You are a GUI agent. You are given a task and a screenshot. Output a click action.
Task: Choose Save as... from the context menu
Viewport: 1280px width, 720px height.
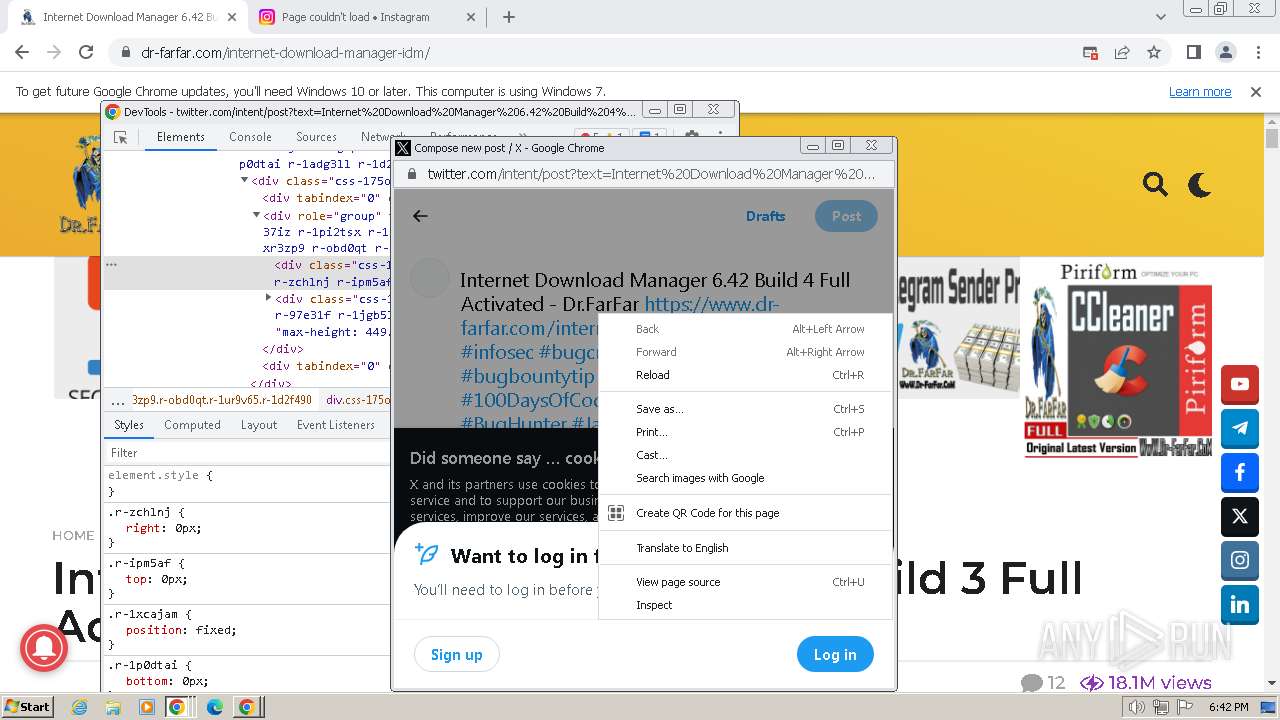coord(745,409)
